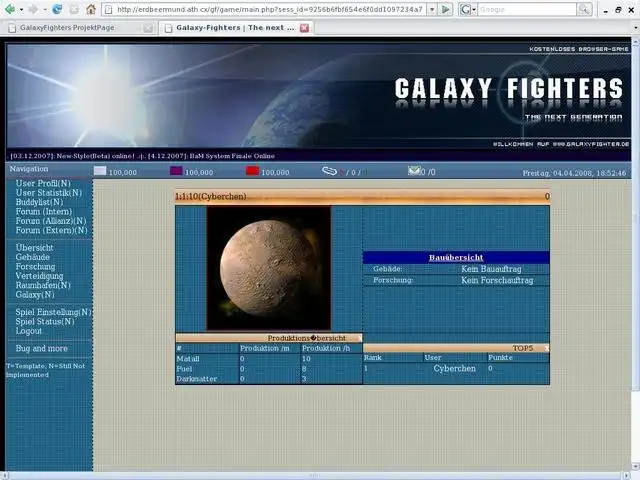Focus the browser address bar

pos(269,9)
